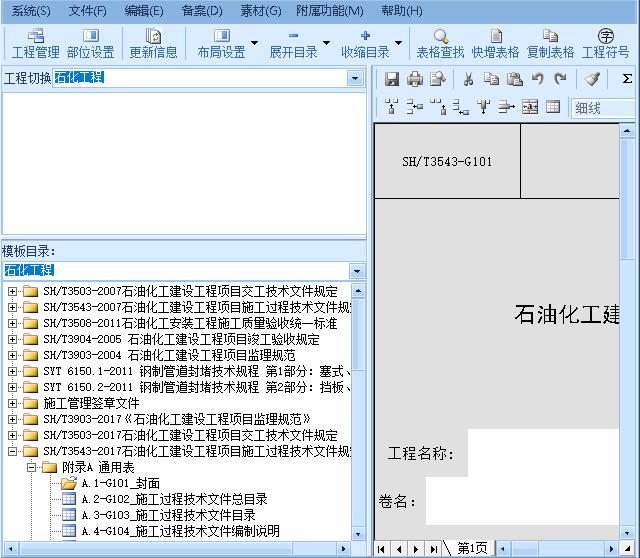Image resolution: width=640 pixels, height=558 pixels.
Task: Select the format brush icon
Action: [x=592, y=79]
